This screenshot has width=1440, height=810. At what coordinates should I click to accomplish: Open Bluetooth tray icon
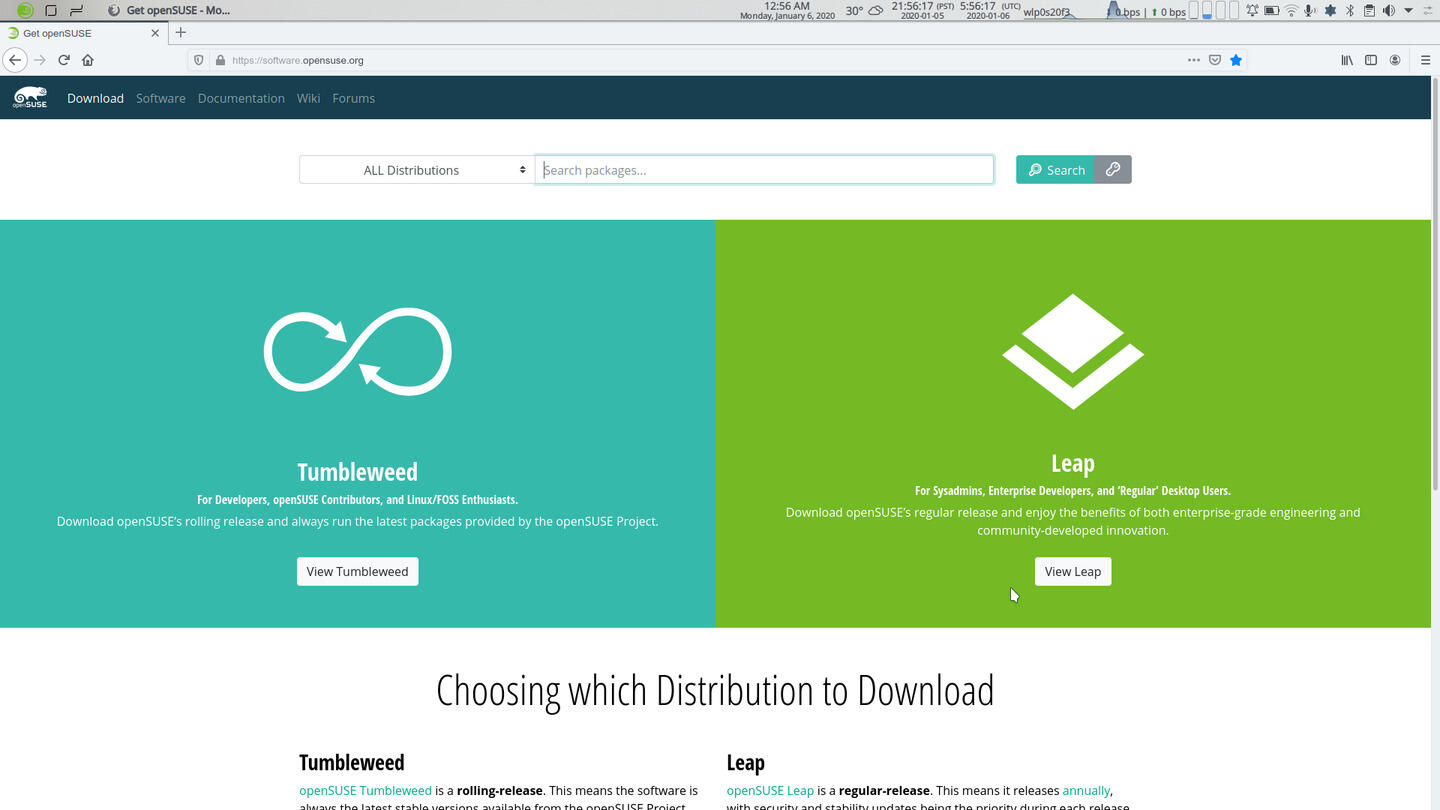[x=1349, y=11]
